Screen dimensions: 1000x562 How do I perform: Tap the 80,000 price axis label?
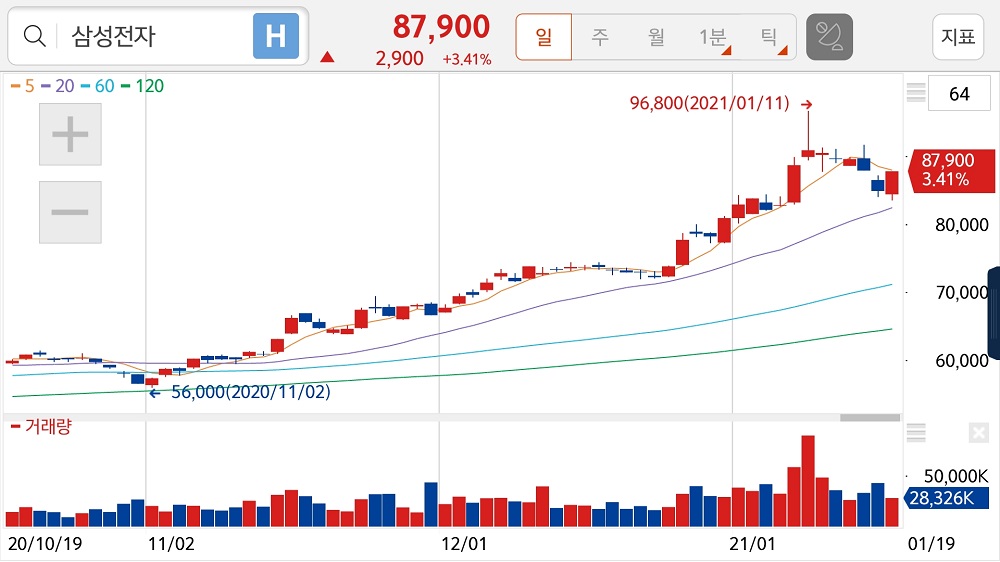(x=962, y=225)
